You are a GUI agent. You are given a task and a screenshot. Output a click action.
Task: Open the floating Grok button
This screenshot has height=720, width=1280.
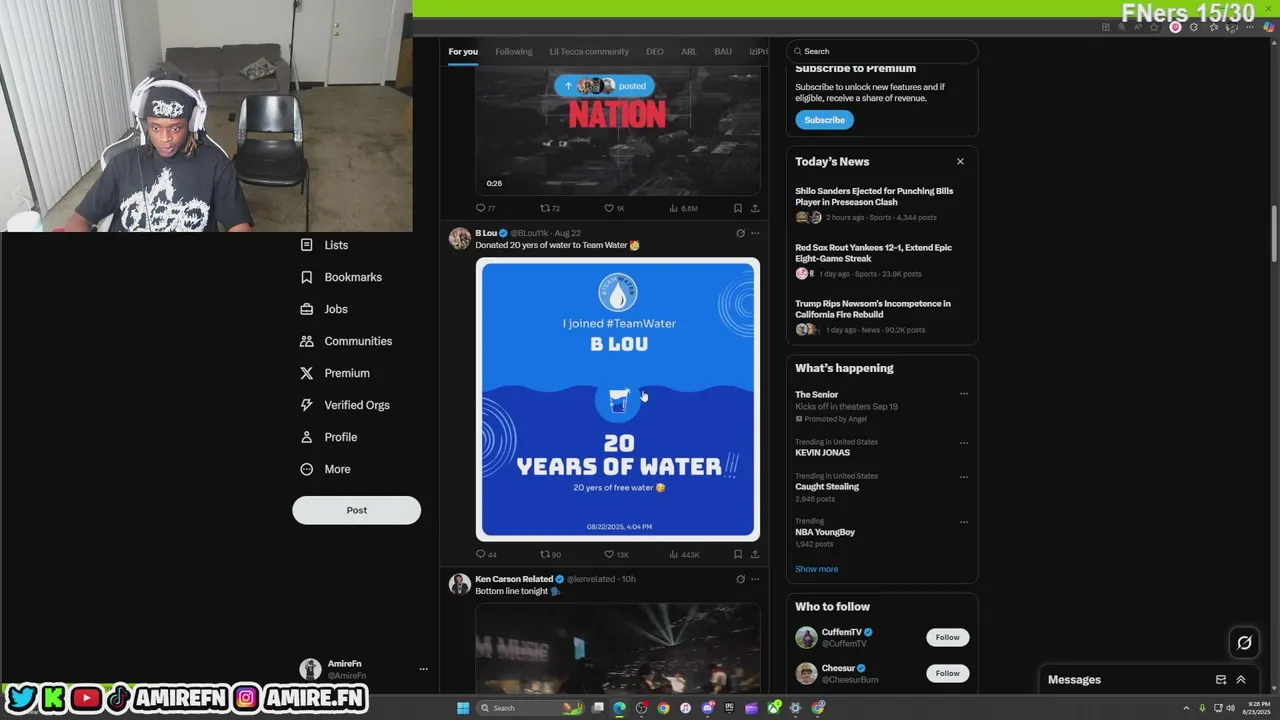click(x=1244, y=643)
